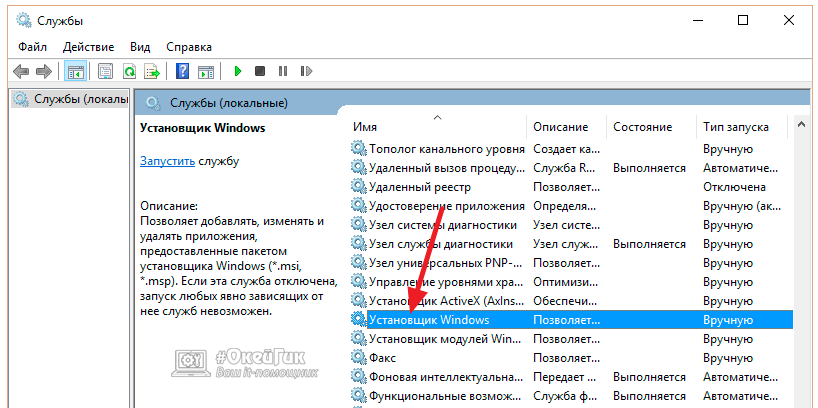Click the Pause service toolbar icon

283,71
